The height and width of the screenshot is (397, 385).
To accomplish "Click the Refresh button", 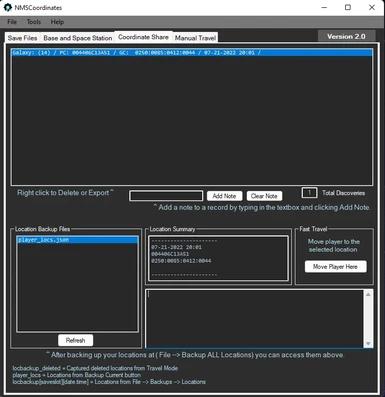I will 75,340.
